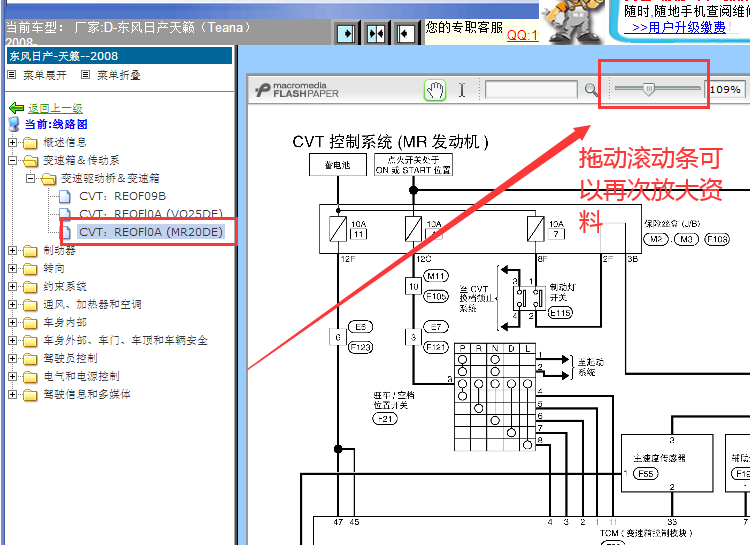This screenshot has width=750, height=545.
Task: Click the green back arrow icon
Action: click(x=17, y=108)
